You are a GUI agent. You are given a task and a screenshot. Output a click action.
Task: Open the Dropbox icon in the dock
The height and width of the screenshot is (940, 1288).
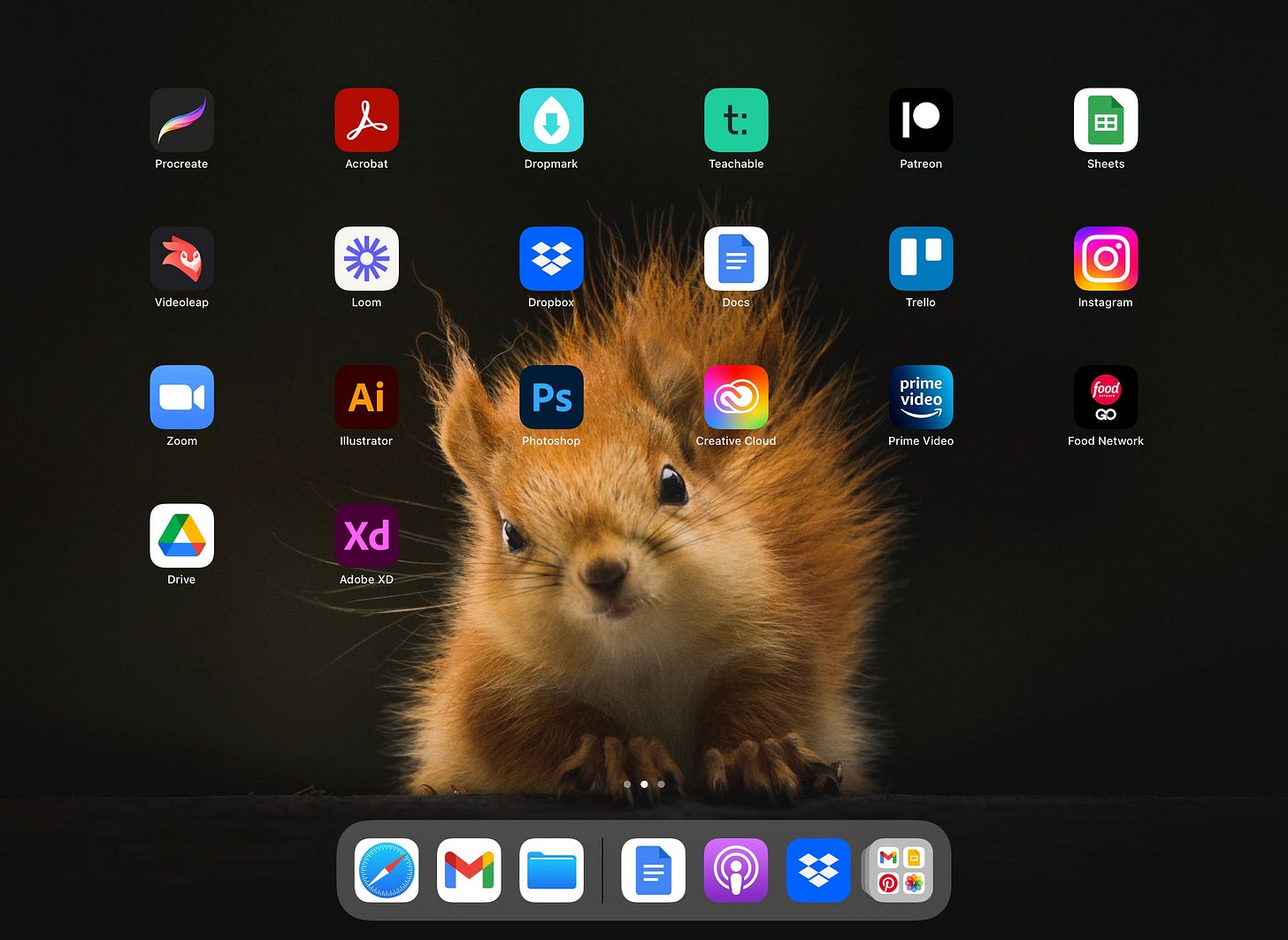(818, 870)
